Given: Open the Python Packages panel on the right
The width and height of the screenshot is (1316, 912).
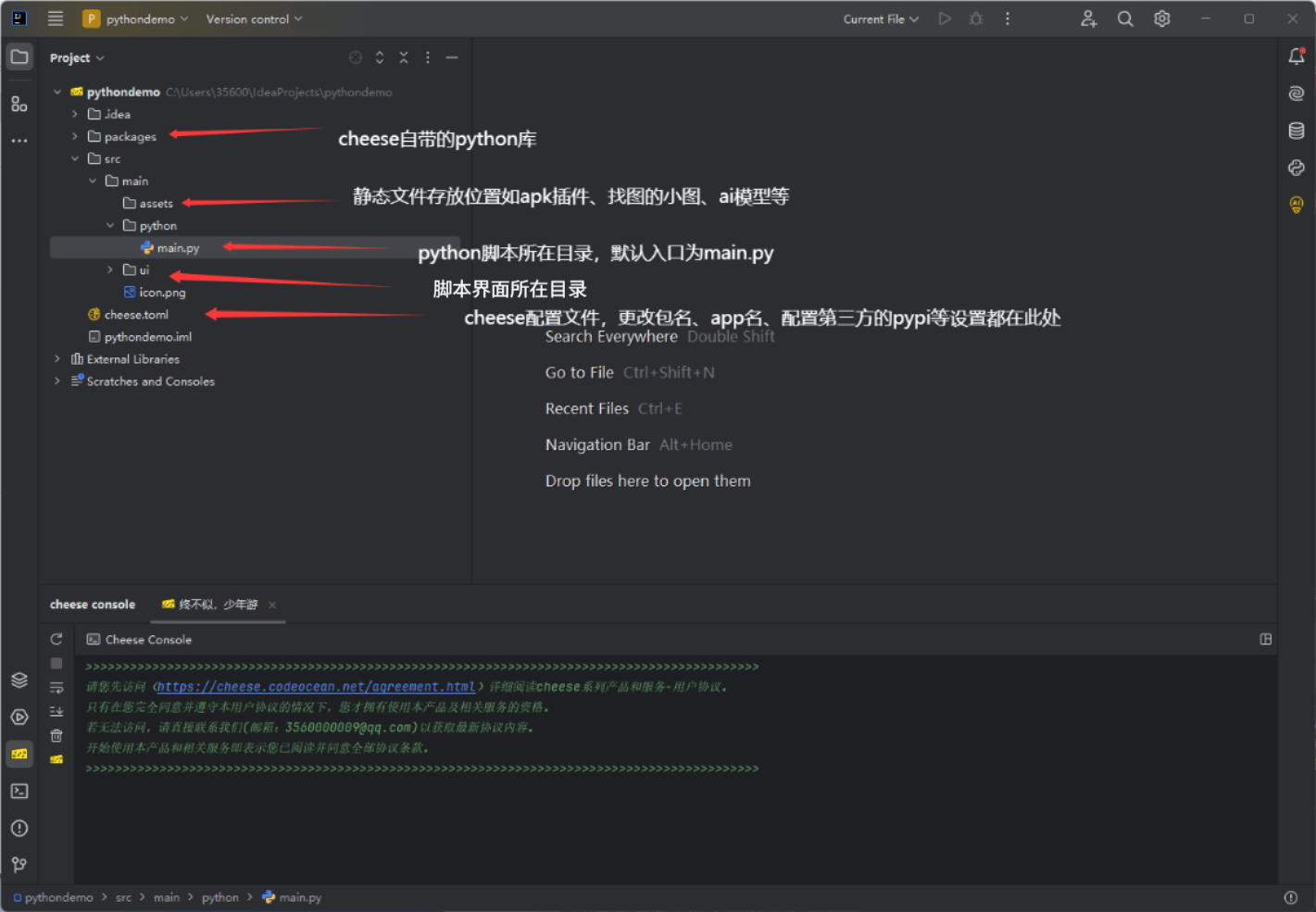Looking at the screenshot, I should pyautogui.click(x=1296, y=168).
